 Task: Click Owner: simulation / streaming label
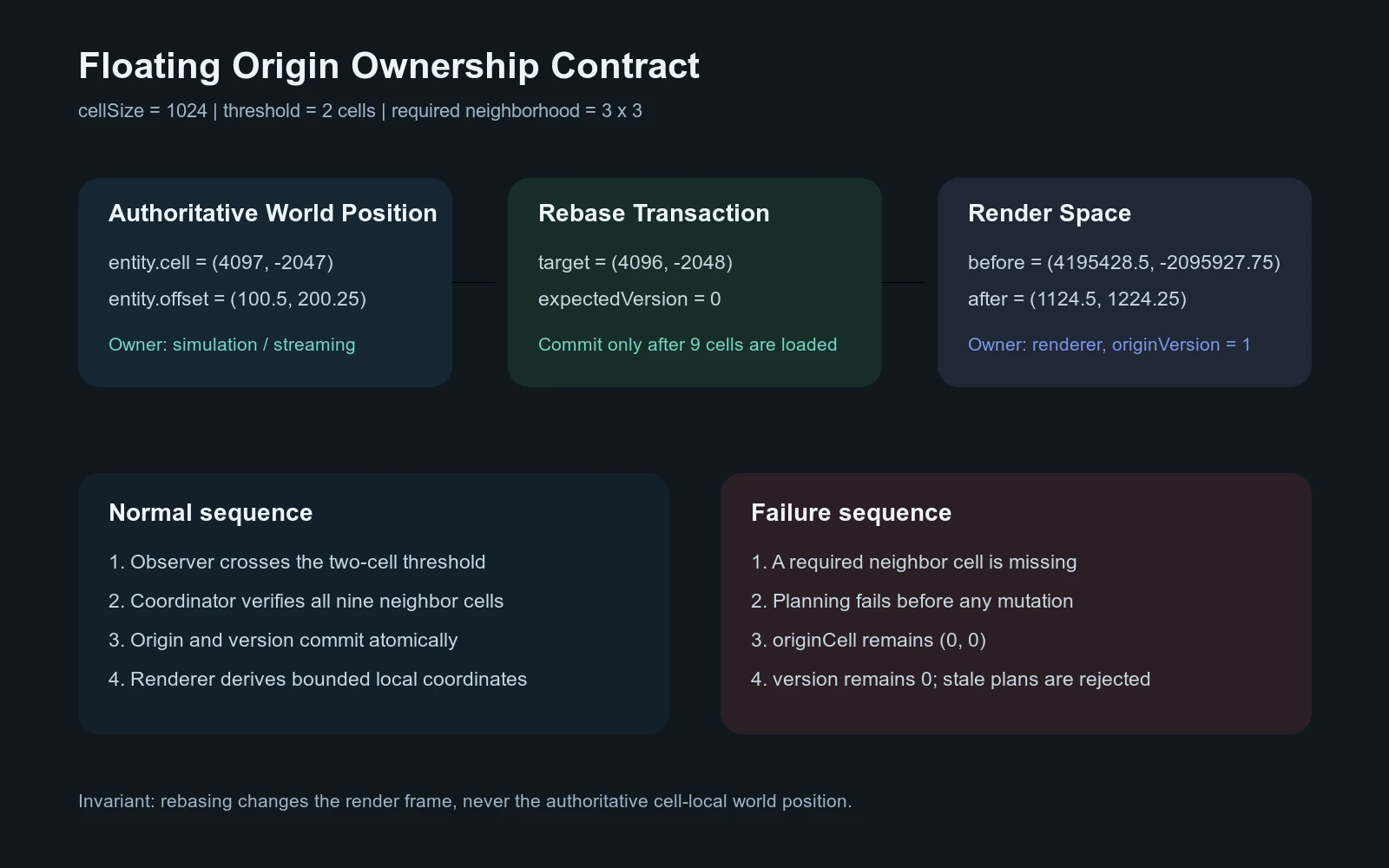(x=232, y=345)
